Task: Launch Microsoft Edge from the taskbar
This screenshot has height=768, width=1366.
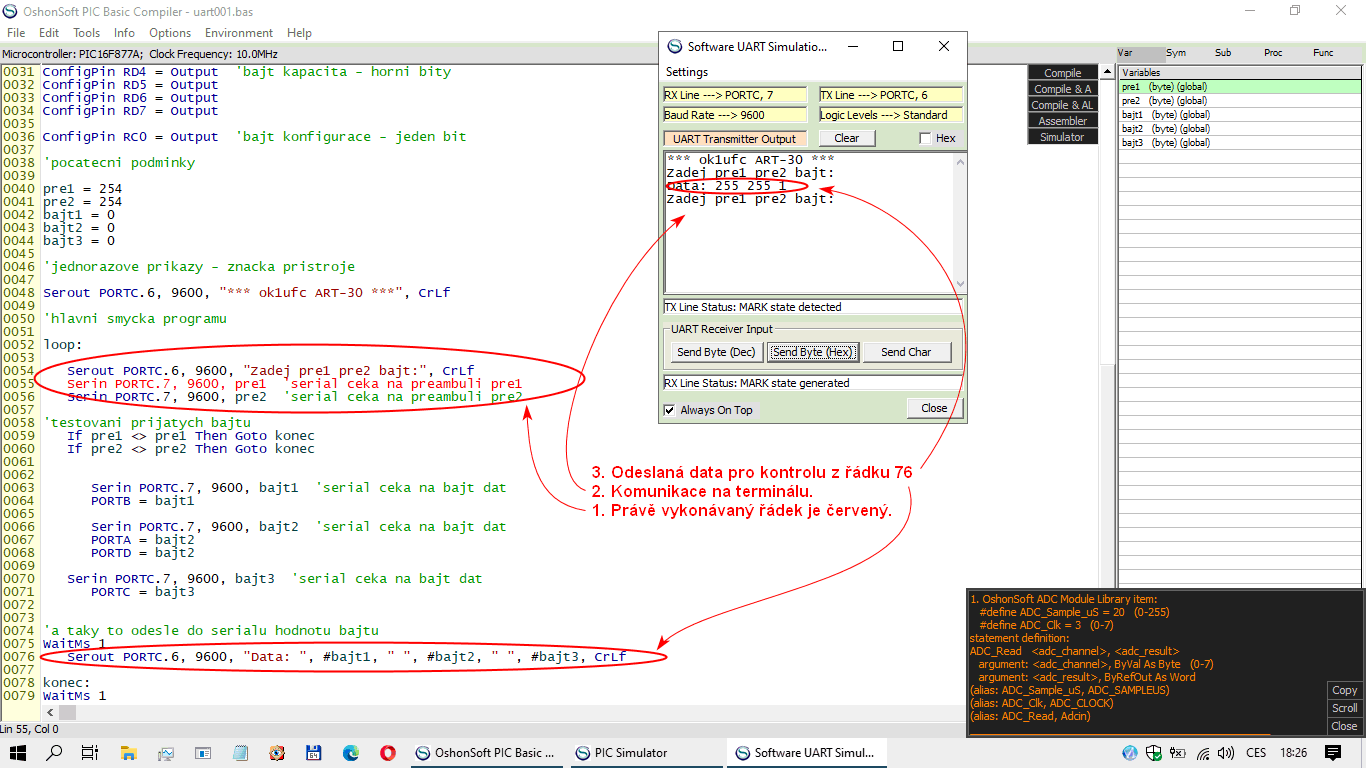Action: 350,753
